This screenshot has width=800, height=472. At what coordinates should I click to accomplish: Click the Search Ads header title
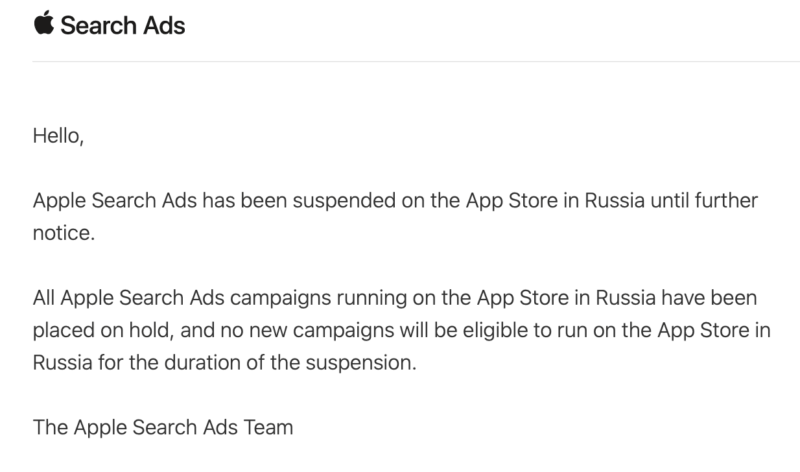click(x=122, y=26)
